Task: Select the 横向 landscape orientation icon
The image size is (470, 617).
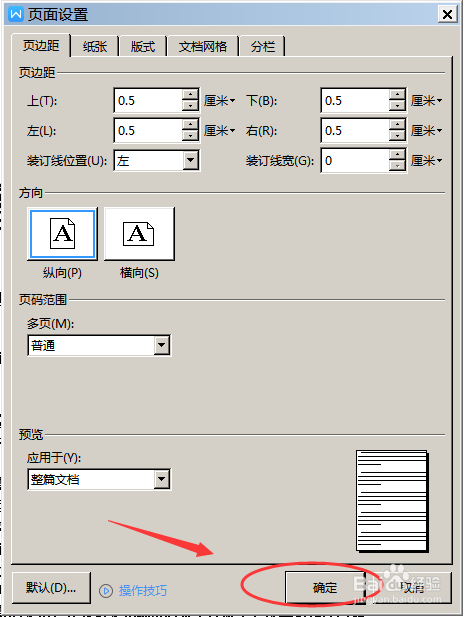Action: point(139,234)
